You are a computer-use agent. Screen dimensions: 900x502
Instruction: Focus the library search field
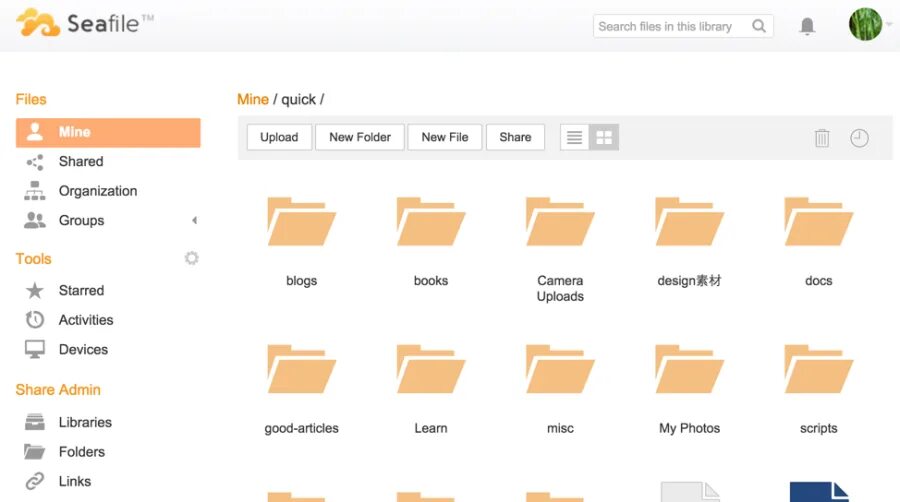682,26
